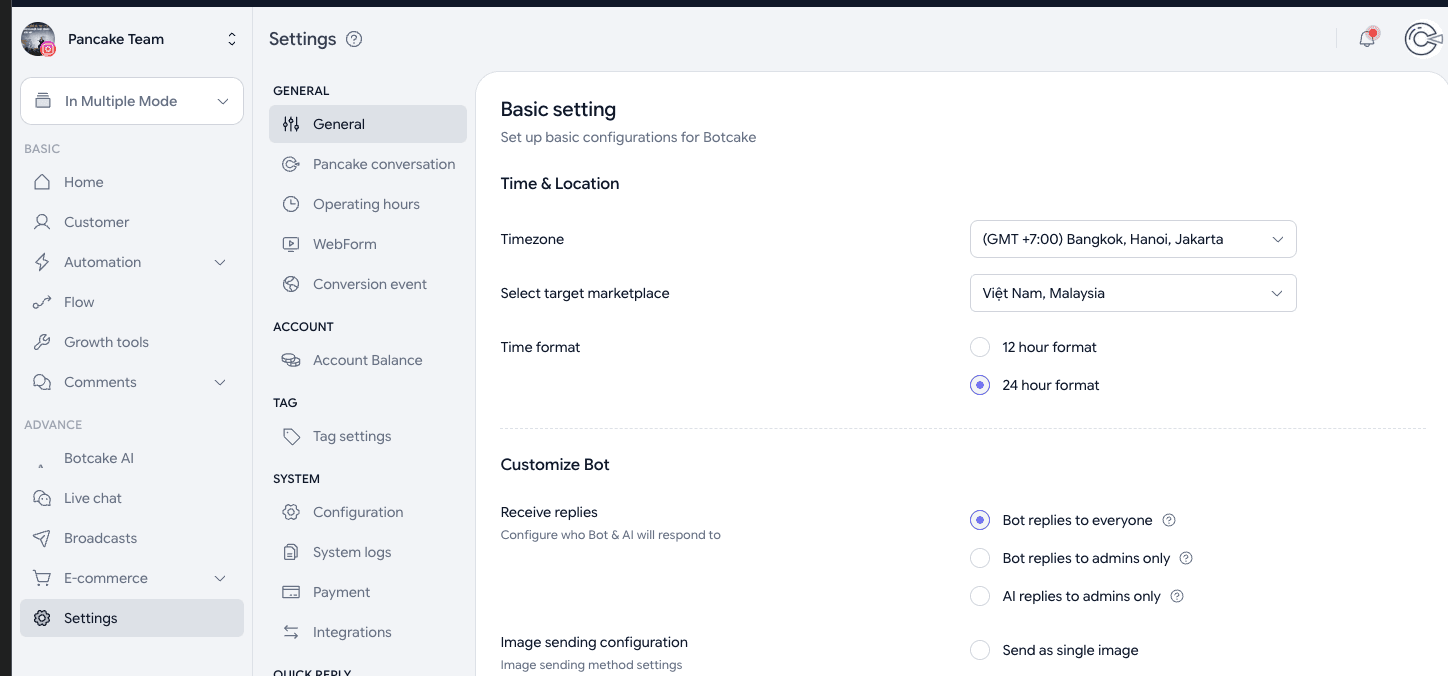Select 12 hour format radio button
Image resolution: width=1448 pixels, height=676 pixels.
point(980,347)
